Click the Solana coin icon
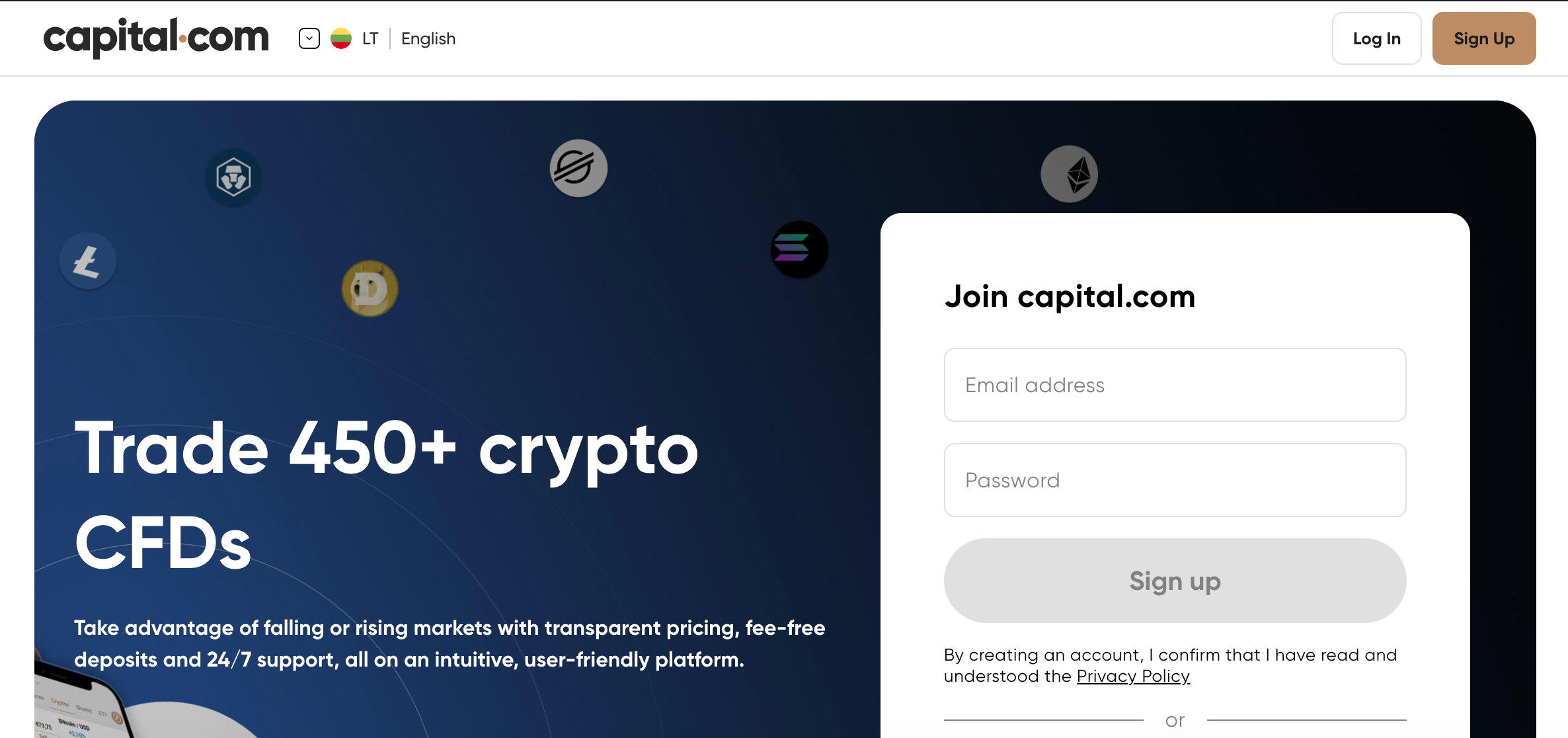1568x738 pixels. (799, 249)
